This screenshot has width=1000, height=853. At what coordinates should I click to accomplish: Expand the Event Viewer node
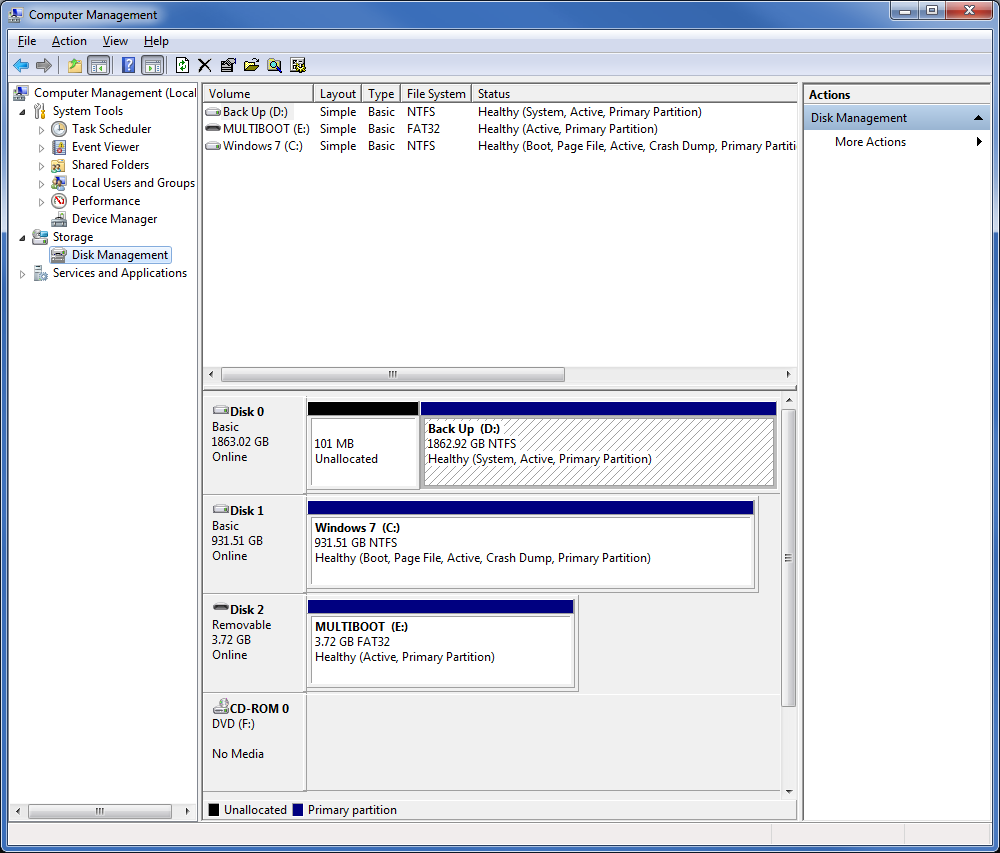tap(41, 147)
